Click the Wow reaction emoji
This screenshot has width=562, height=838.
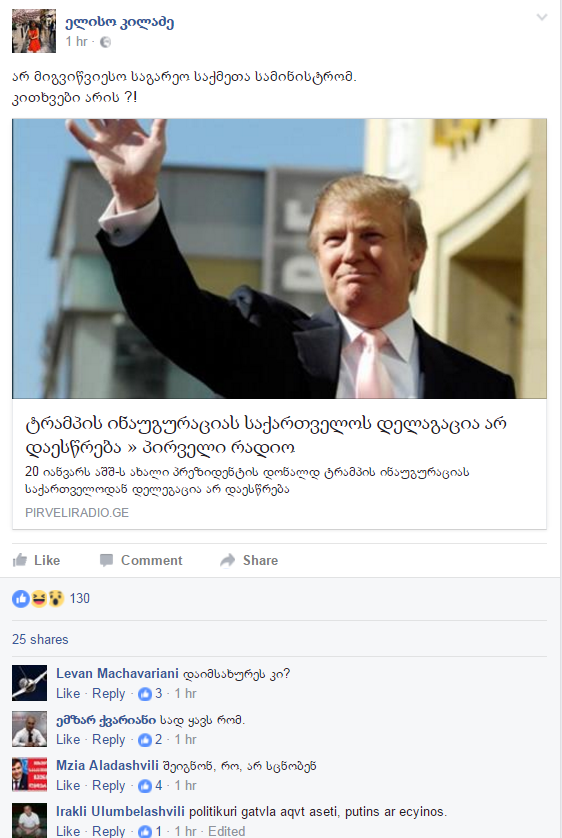click(56, 599)
